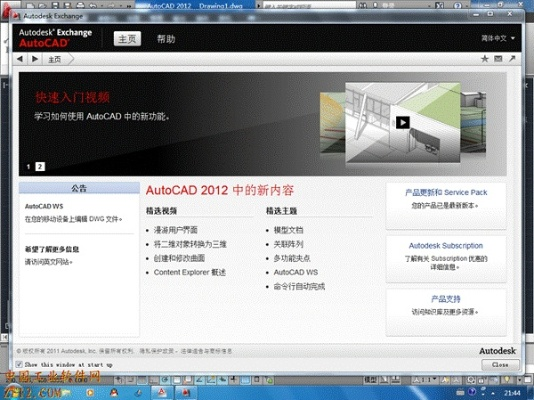Show hidden tray icons arrow
This screenshot has width=534, height=400.
click(x=493, y=393)
